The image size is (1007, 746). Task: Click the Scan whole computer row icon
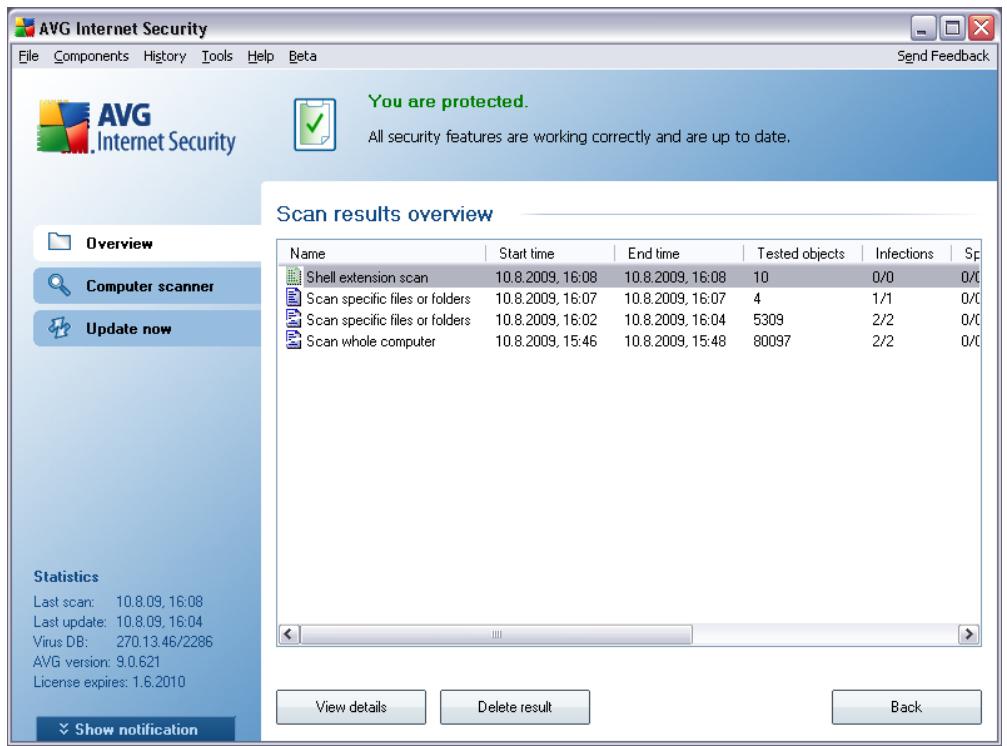coord(293,340)
